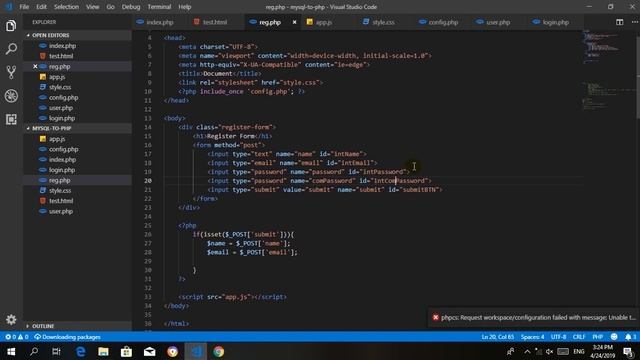Collapse the Open Editors section
Screen dimensions: 640x360
pos(78,35)
